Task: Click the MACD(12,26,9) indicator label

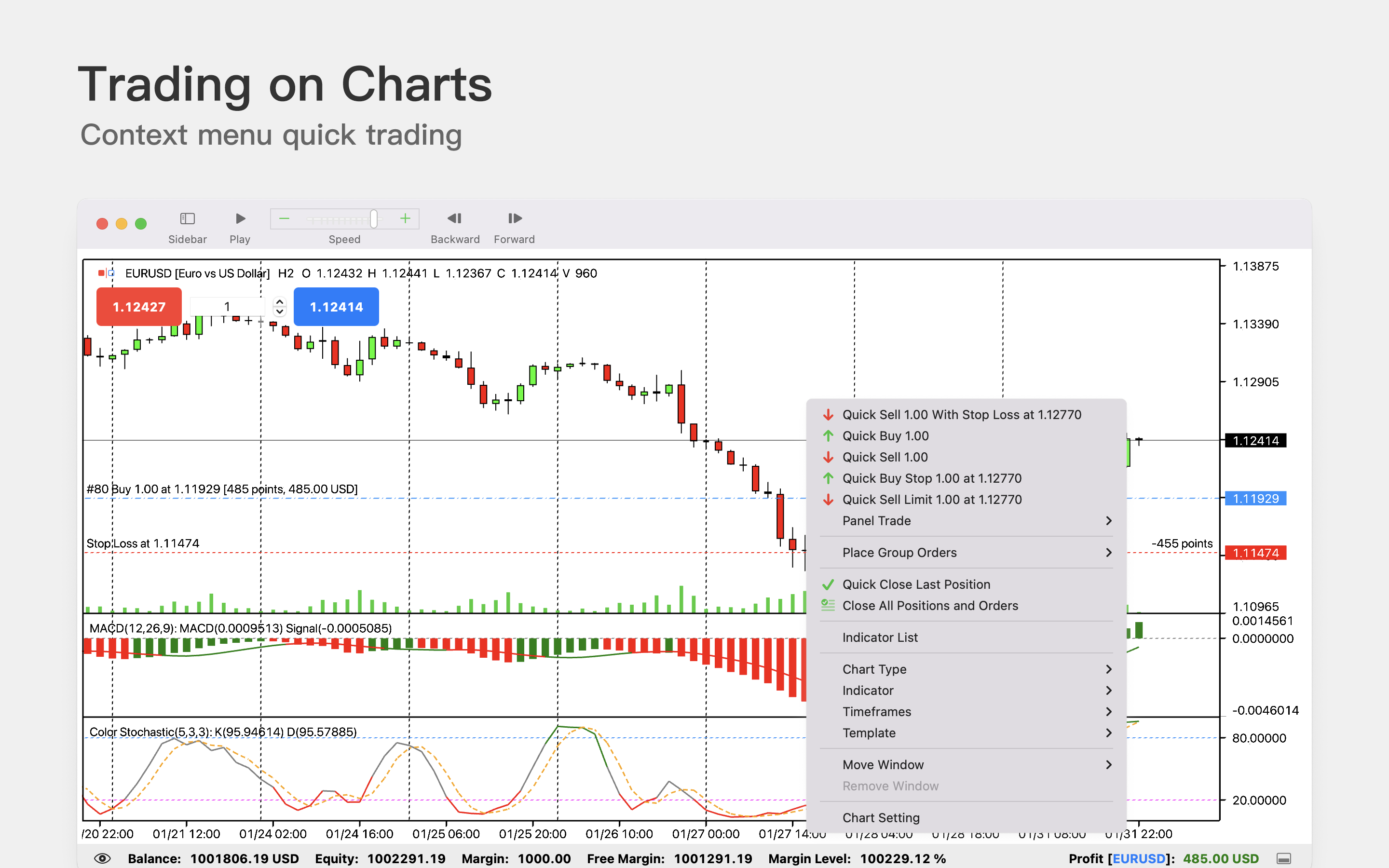Action: pyautogui.click(x=241, y=628)
